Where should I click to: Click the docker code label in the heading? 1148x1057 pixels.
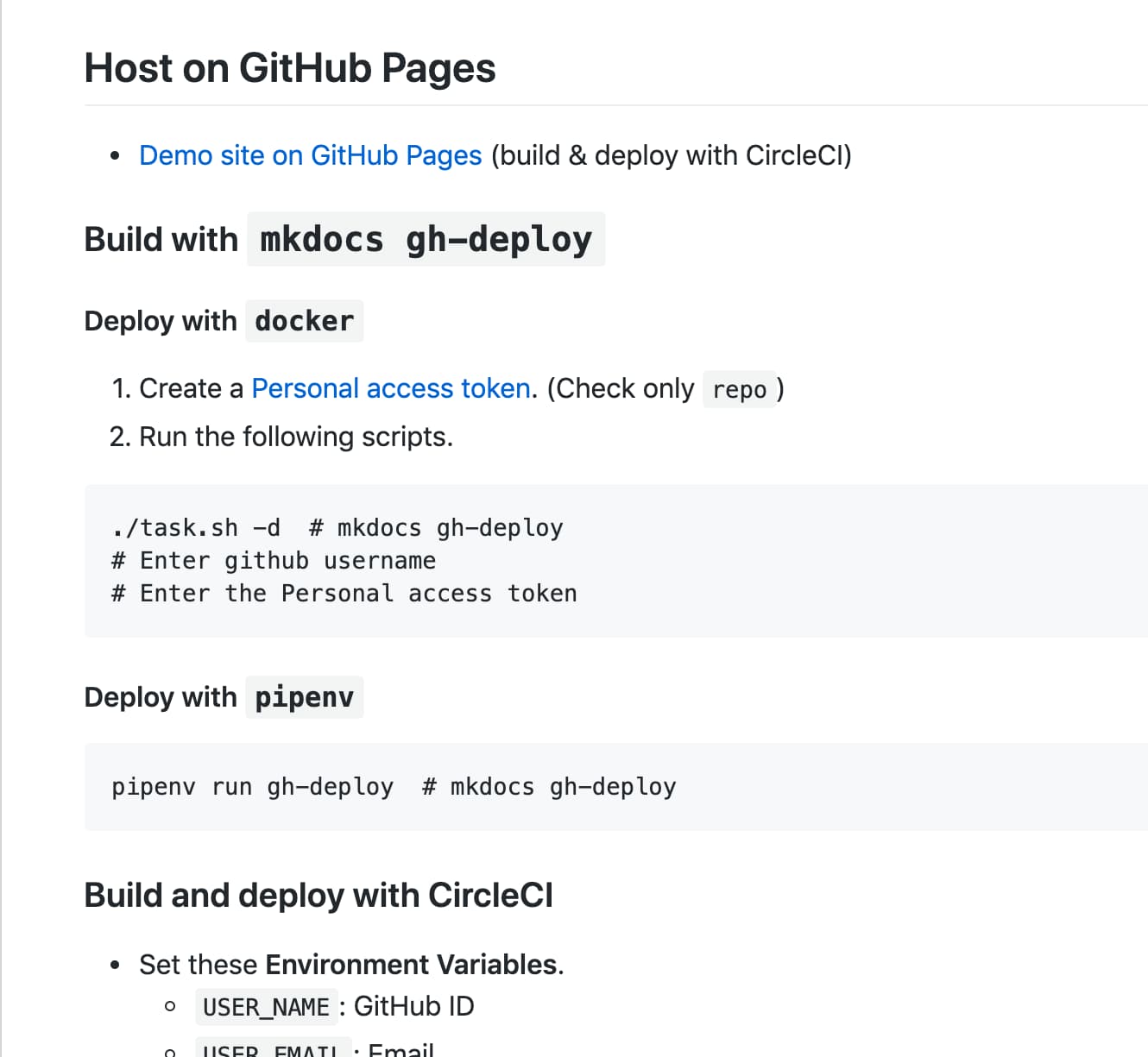[304, 321]
